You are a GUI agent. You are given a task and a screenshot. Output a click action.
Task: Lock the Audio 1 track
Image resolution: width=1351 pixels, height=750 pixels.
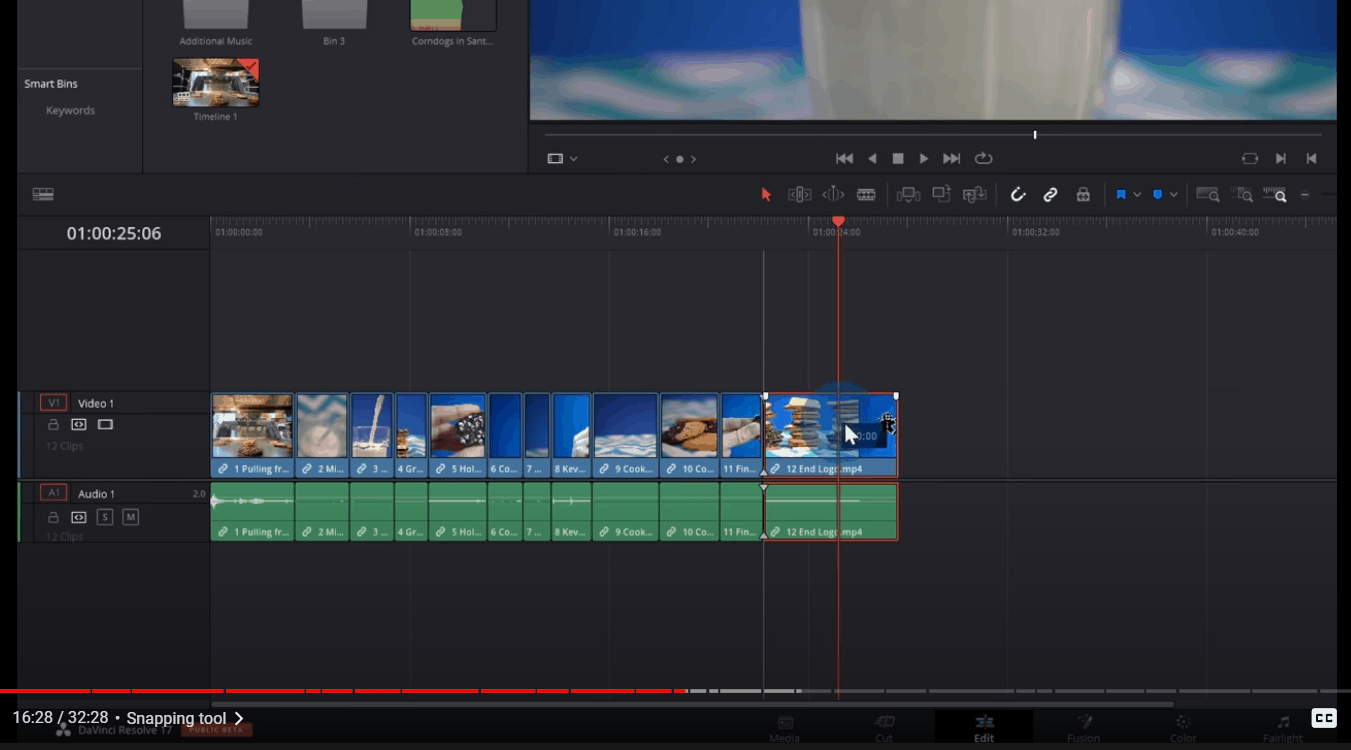coord(53,517)
